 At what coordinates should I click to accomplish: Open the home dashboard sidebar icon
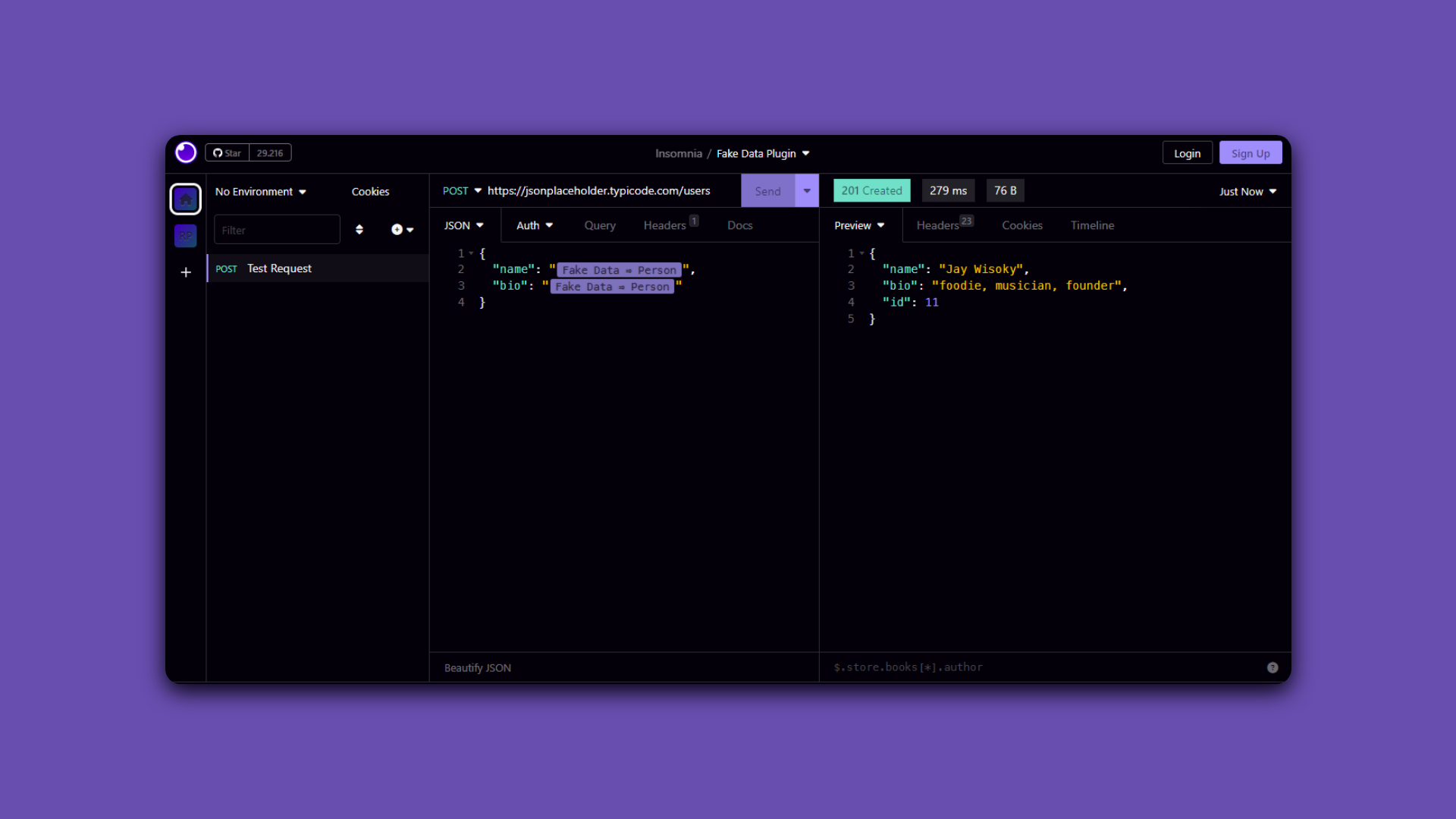point(186,199)
